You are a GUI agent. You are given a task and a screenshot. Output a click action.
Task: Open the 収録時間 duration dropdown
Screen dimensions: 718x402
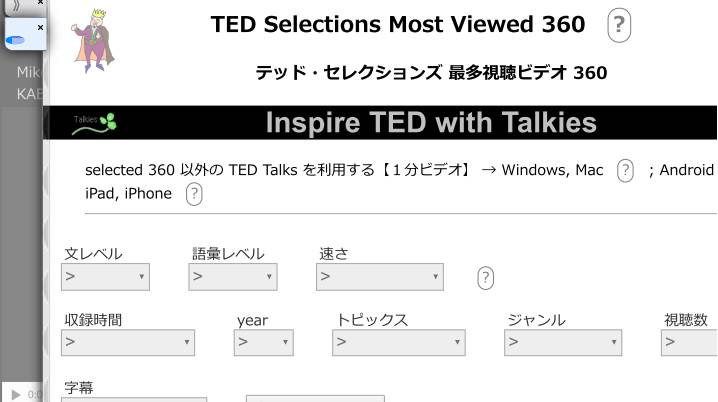(128, 343)
